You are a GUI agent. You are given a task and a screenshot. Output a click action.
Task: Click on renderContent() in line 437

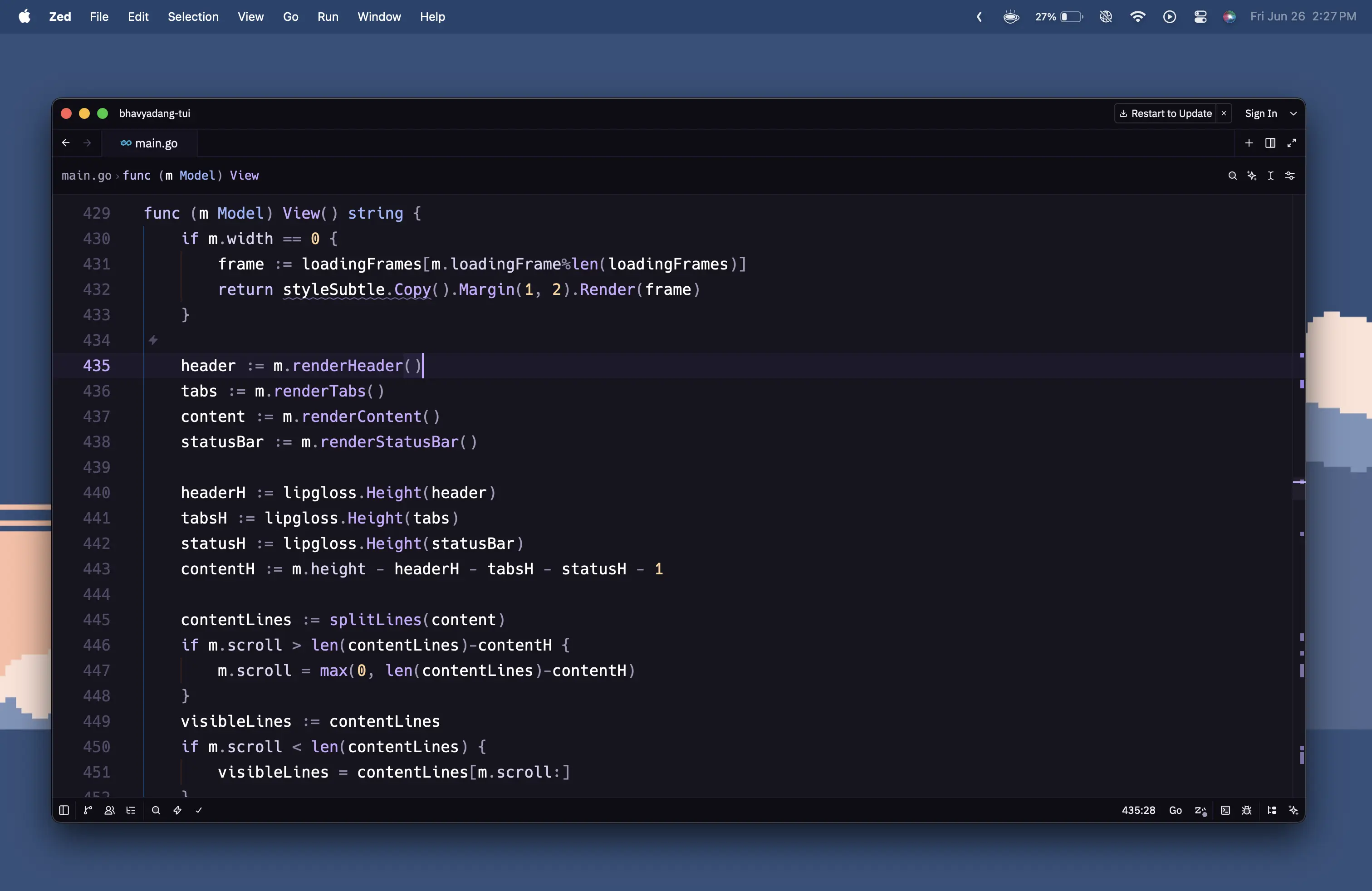(371, 416)
